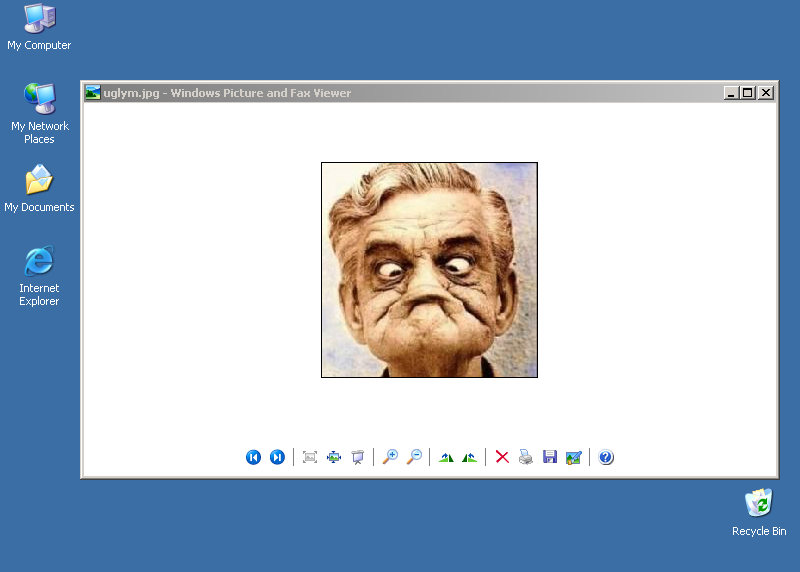Open Picture Viewer help
Viewport: 800px width, 572px height.
coord(606,457)
